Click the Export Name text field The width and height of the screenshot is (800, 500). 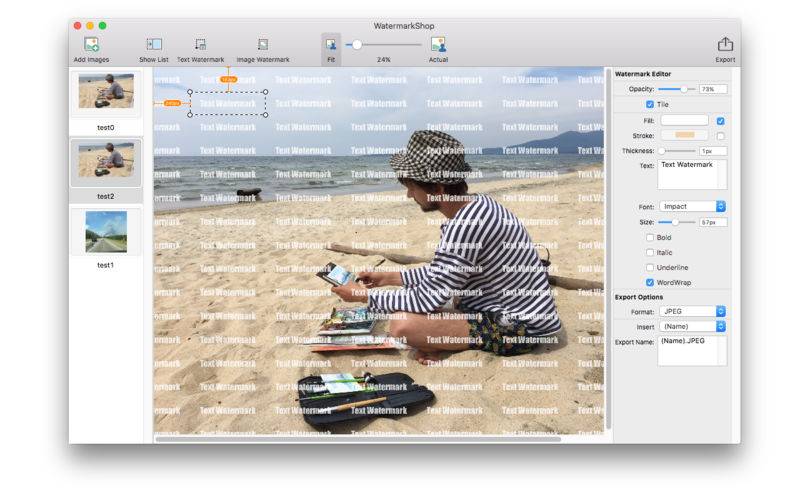coord(692,351)
